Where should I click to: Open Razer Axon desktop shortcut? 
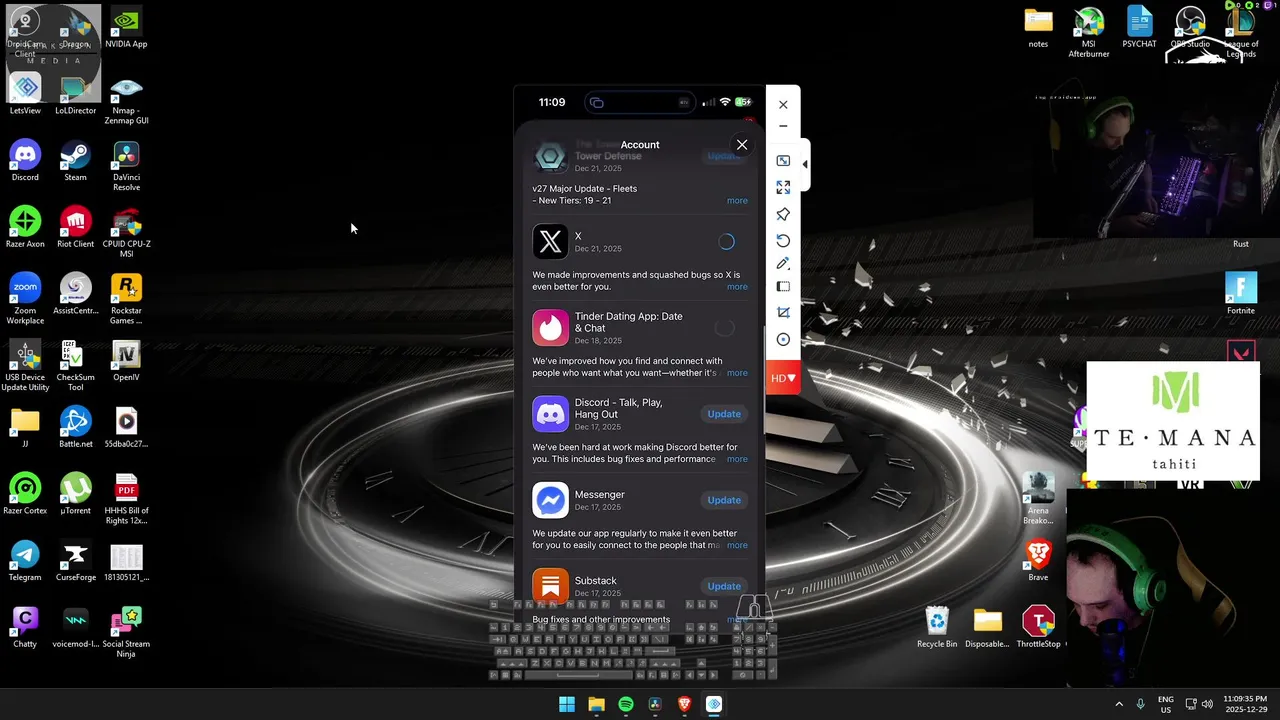(25, 227)
